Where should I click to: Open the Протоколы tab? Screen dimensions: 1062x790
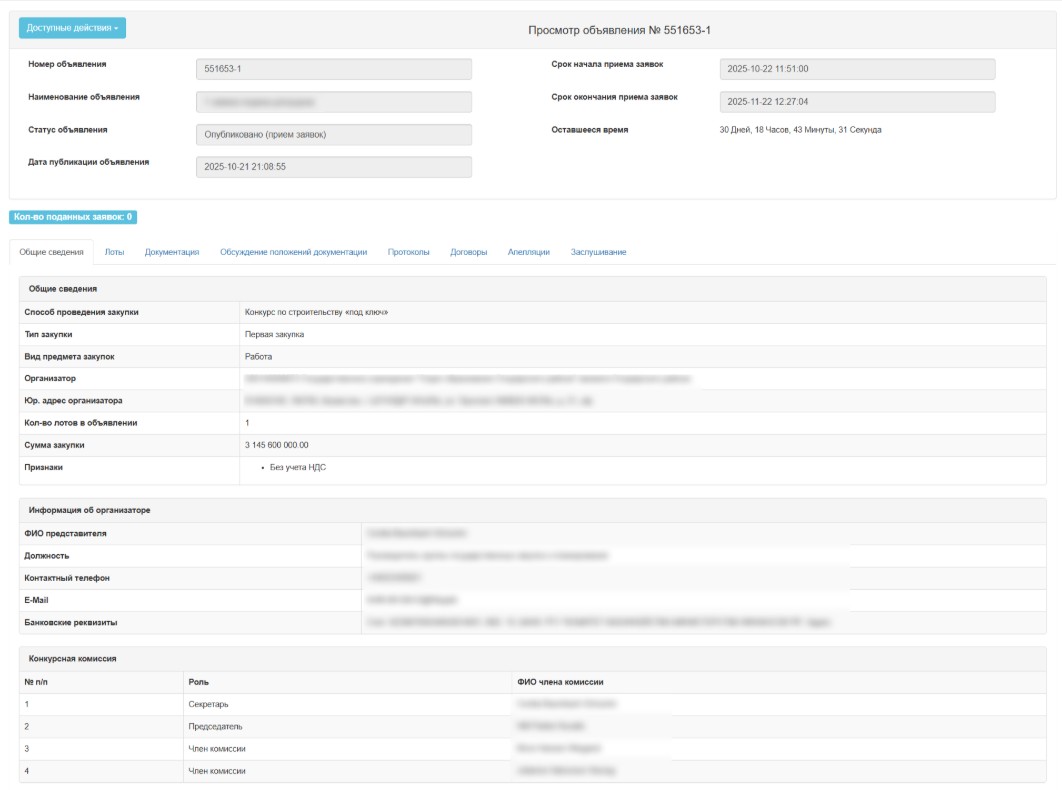[x=408, y=252]
